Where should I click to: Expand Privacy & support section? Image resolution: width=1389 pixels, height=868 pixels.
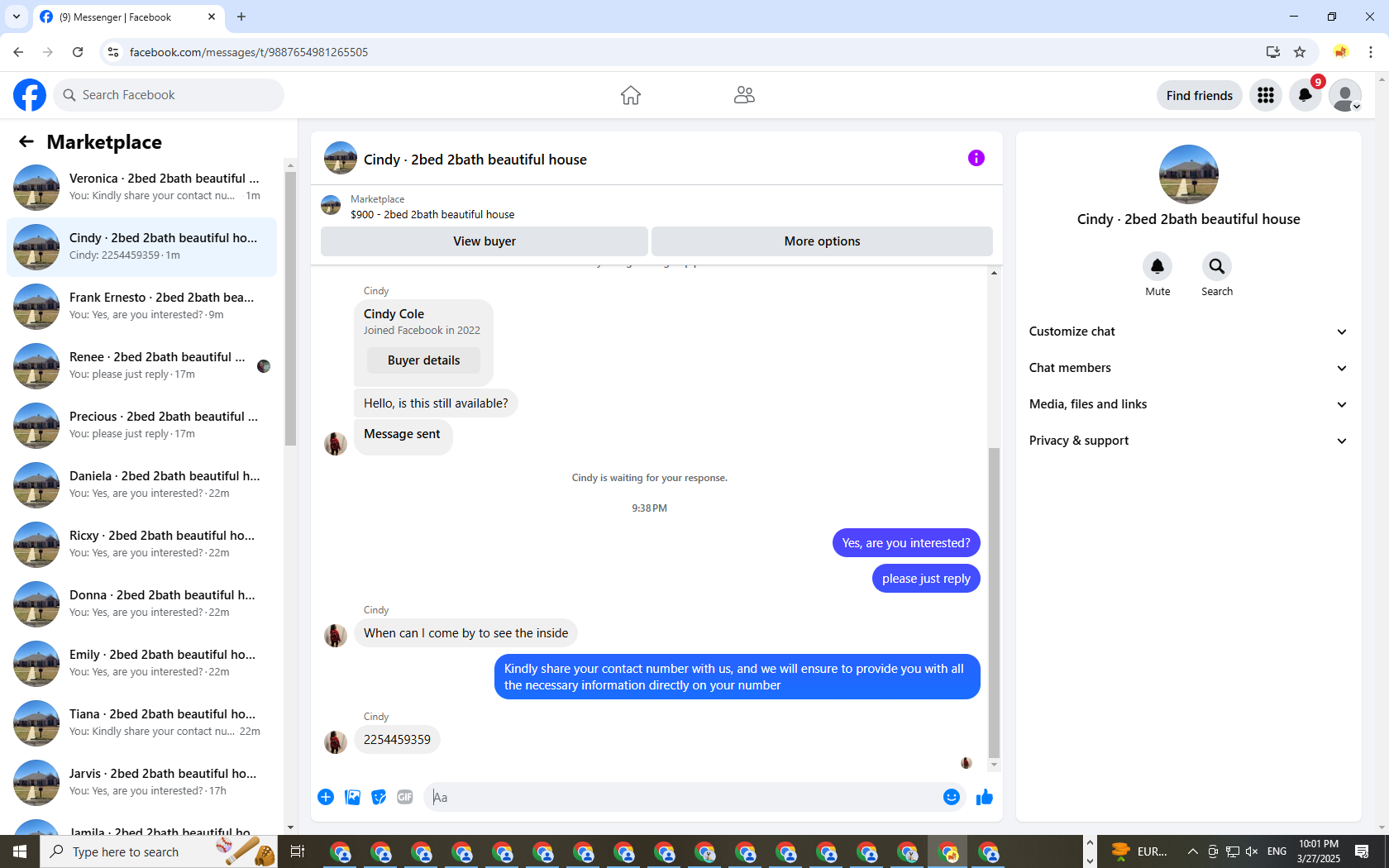tap(1189, 441)
